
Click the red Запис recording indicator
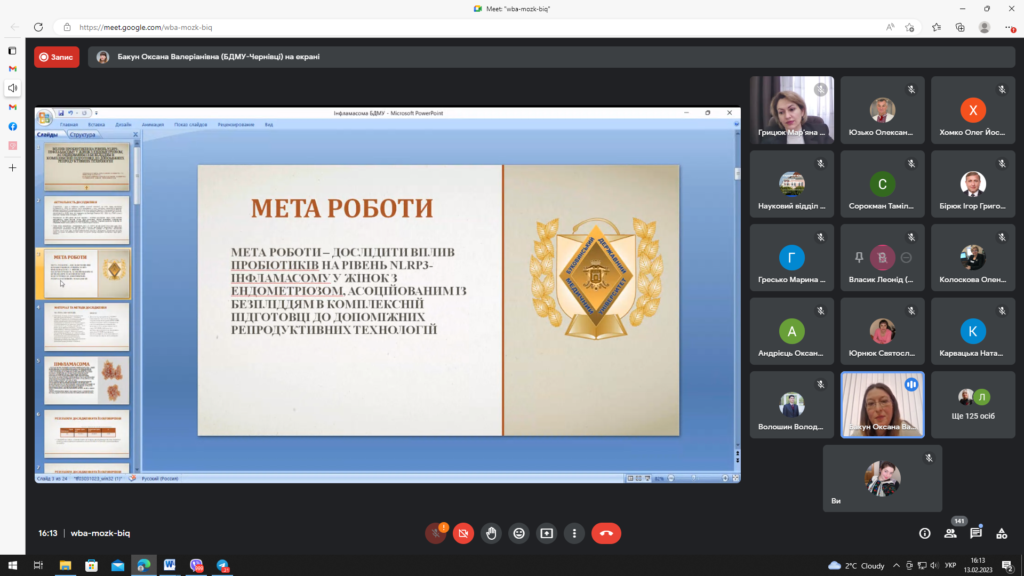[57, 57]
